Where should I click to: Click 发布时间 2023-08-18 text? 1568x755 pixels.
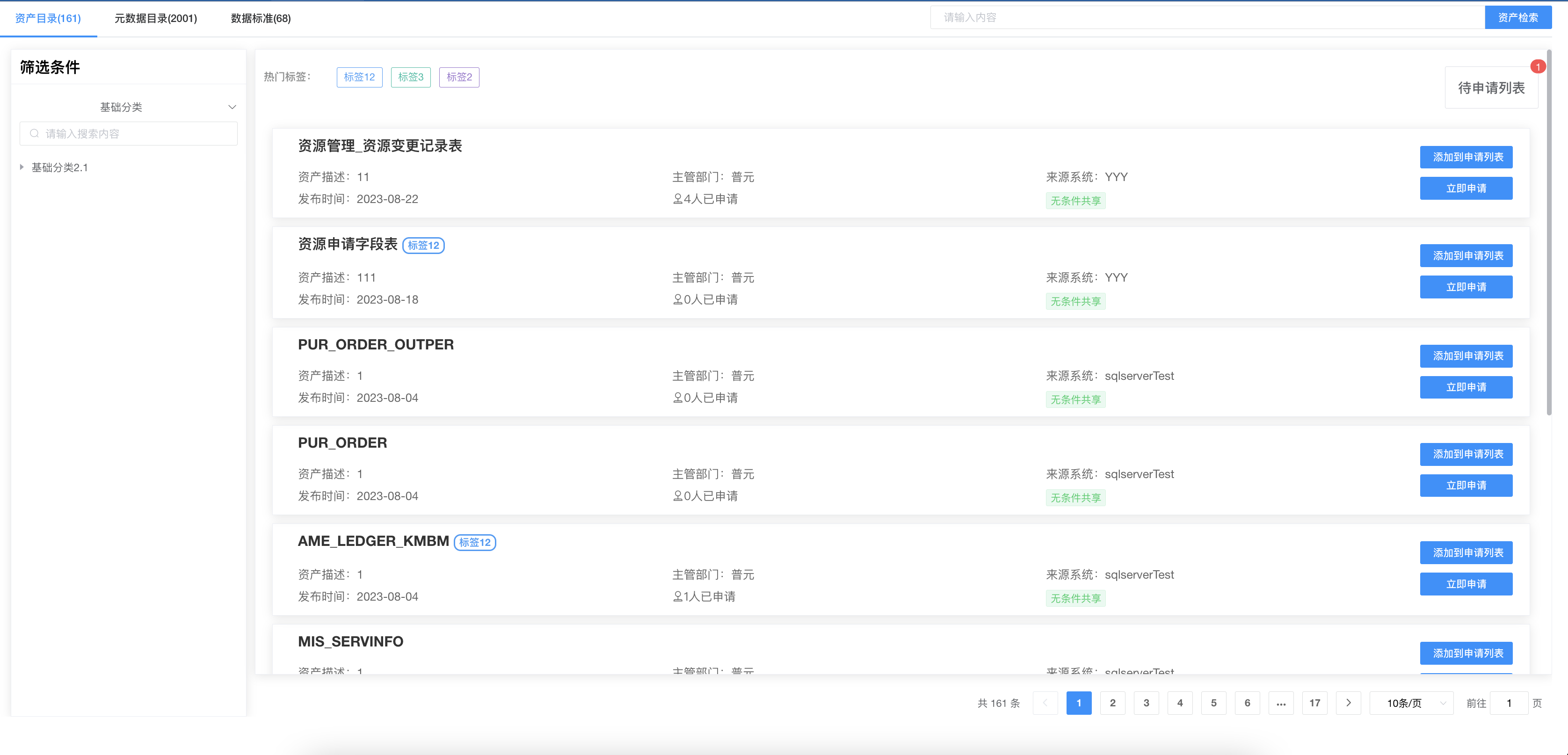click(358, 299)
